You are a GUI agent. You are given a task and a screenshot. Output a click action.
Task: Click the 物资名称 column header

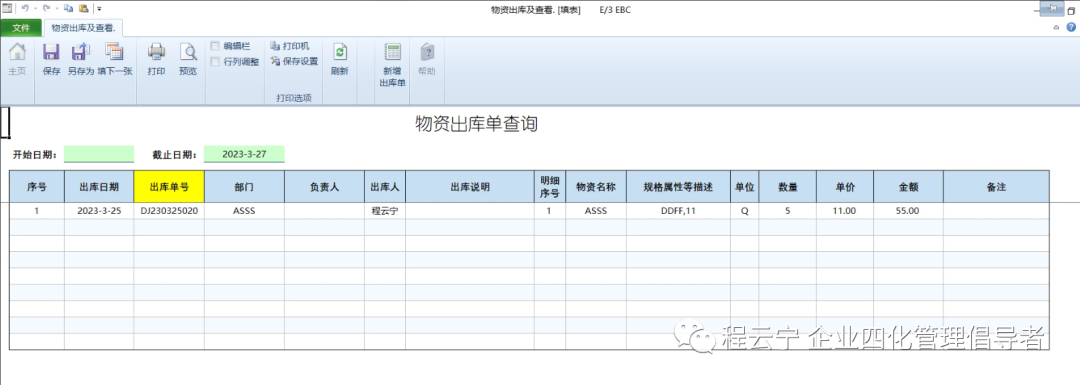point(595,187)
